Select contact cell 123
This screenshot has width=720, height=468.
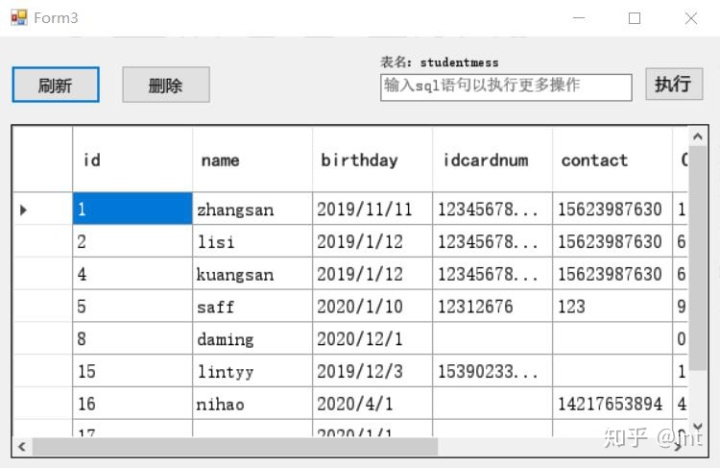[612, 306]
